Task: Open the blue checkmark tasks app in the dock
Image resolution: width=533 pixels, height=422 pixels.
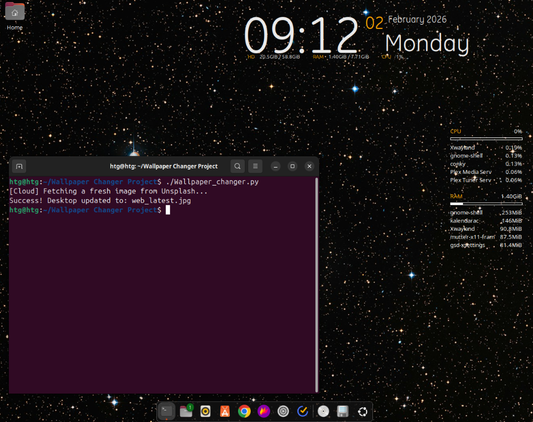Action: point(302,411)
